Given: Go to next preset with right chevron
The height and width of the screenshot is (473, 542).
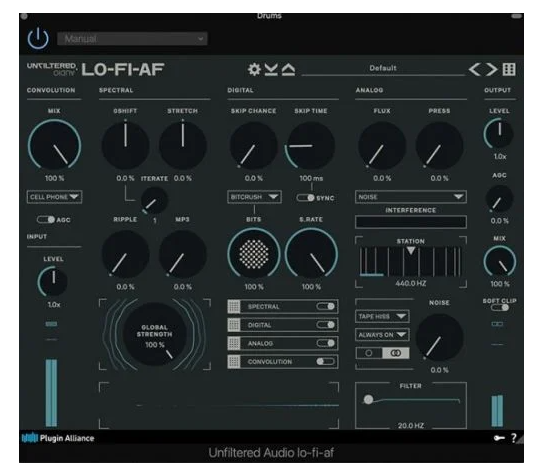Looking at the screenshot, I should tap(492, 69).
